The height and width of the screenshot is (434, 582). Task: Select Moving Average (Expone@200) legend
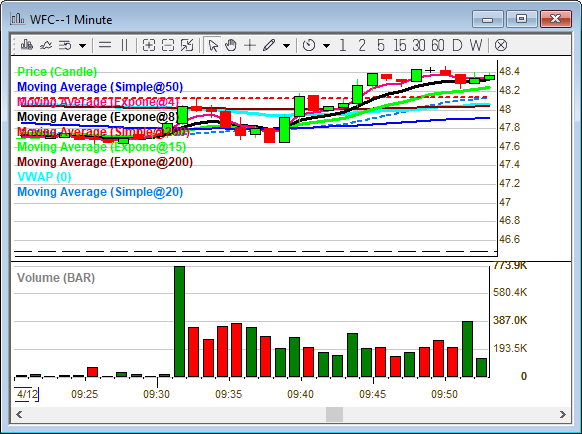[105, 162]
